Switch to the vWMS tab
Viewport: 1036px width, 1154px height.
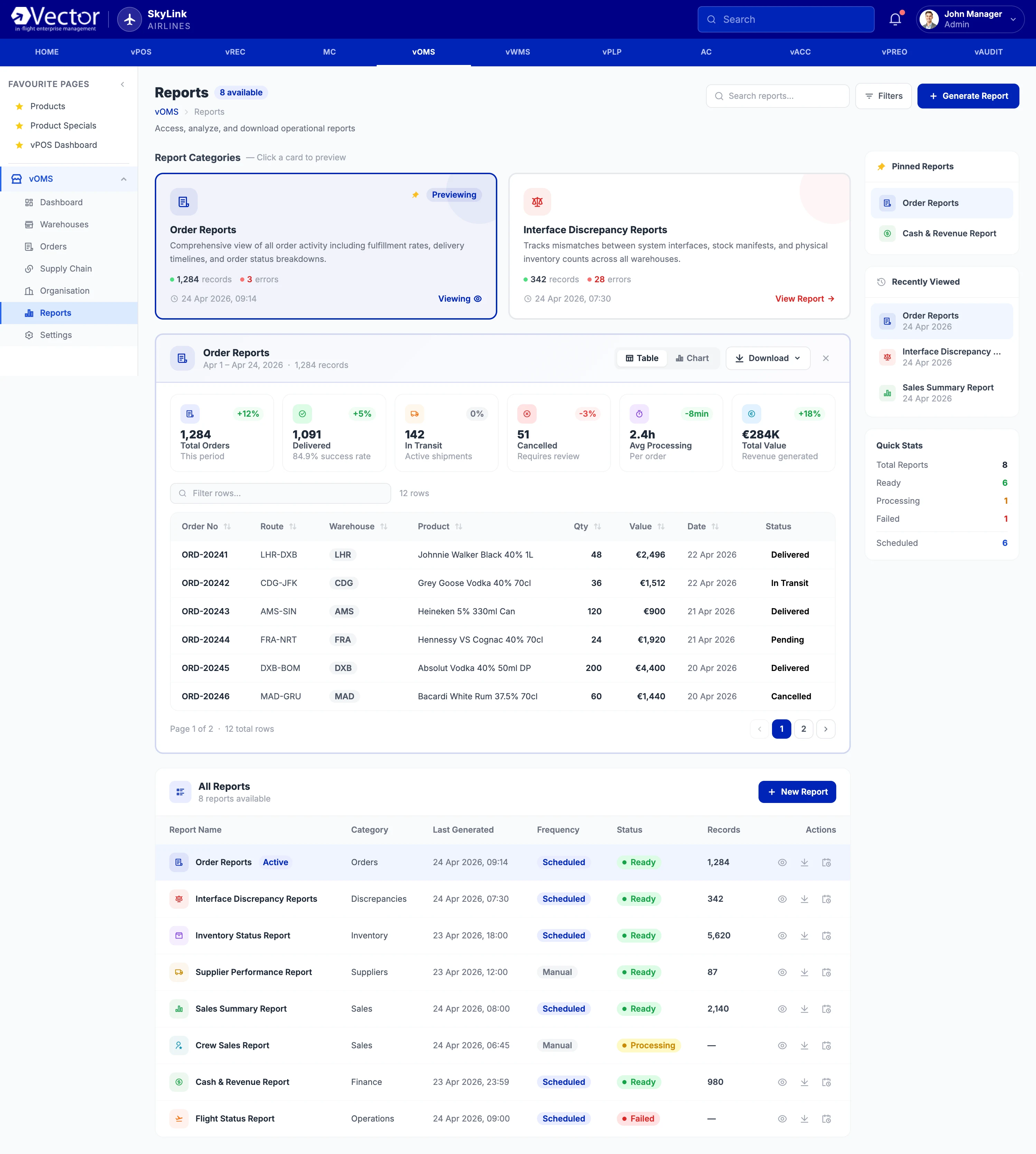(x=517, y=52)
